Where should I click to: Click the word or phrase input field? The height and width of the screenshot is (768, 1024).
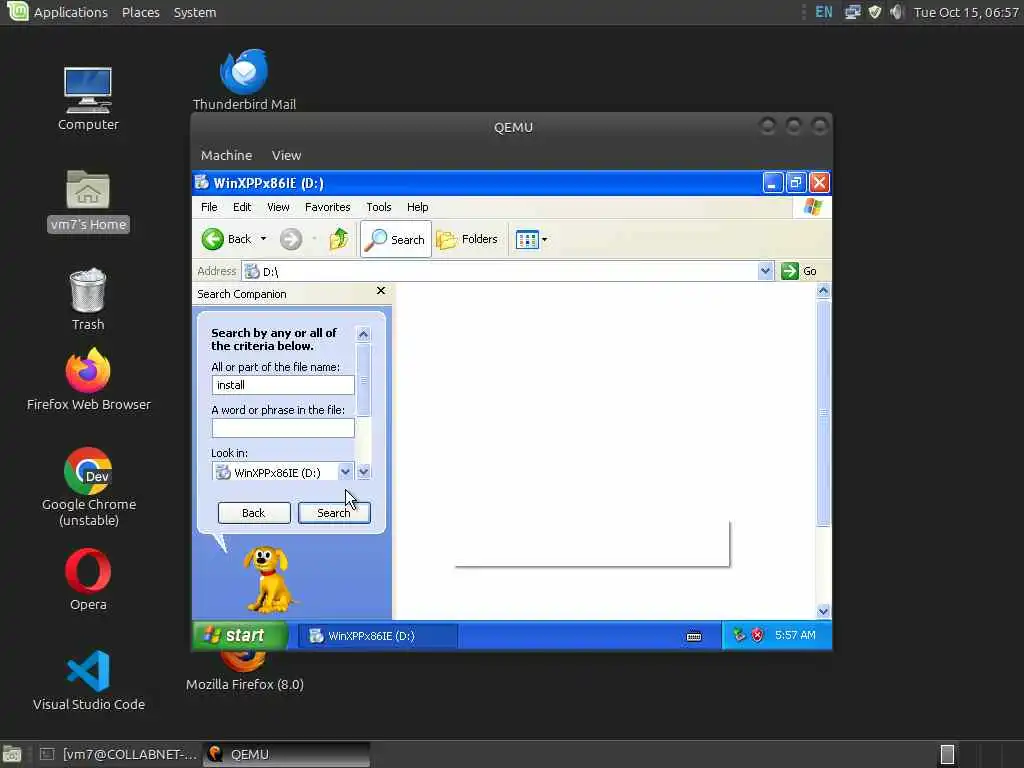[283, 428]
